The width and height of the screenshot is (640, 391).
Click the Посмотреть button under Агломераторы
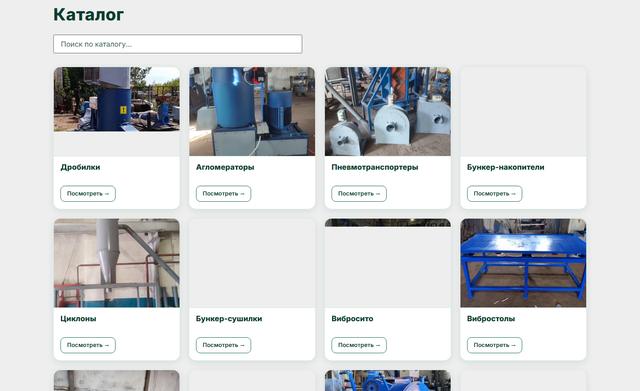tap(223, 194)
